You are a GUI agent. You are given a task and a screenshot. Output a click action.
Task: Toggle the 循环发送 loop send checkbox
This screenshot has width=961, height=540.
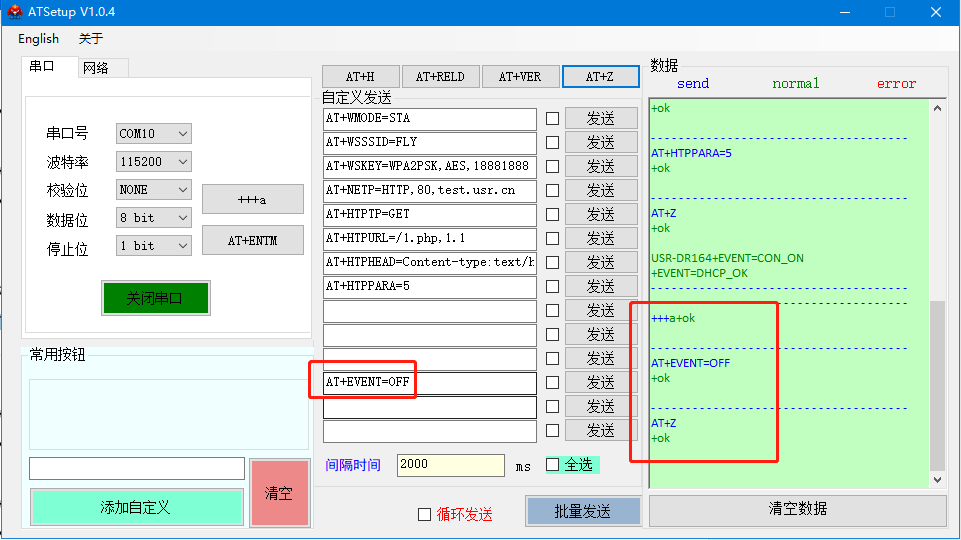[424, 514]
